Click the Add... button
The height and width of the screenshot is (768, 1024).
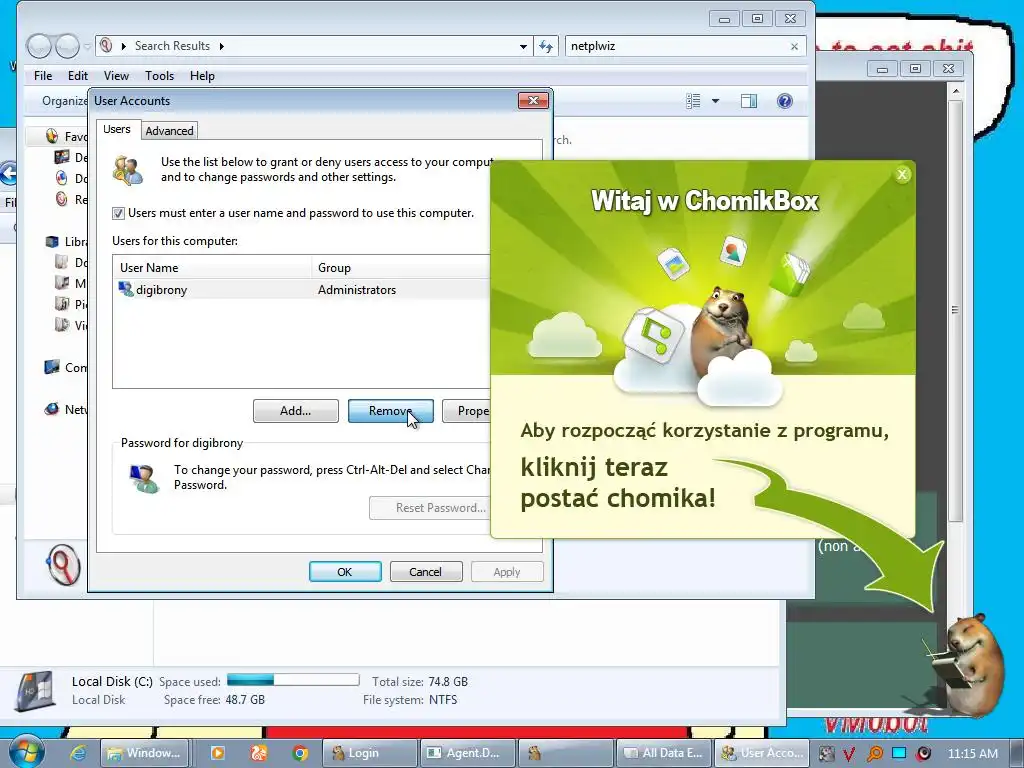coord(296,411)
